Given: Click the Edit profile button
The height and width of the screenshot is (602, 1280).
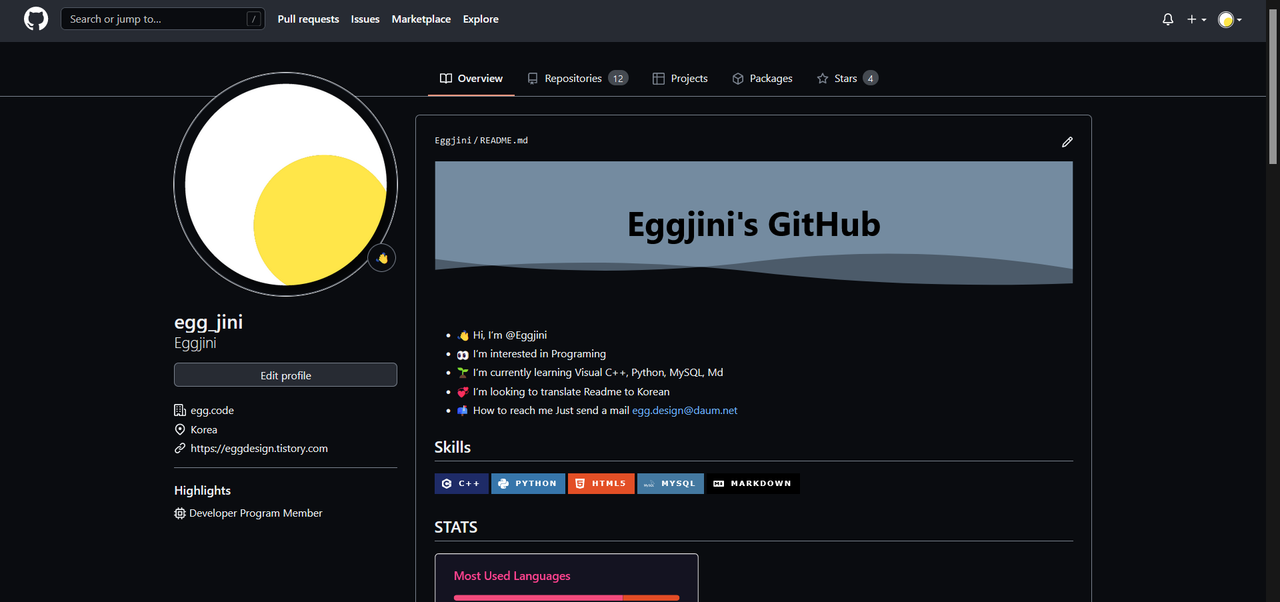Looking at the screenshot, I should [x=285, y=375].
